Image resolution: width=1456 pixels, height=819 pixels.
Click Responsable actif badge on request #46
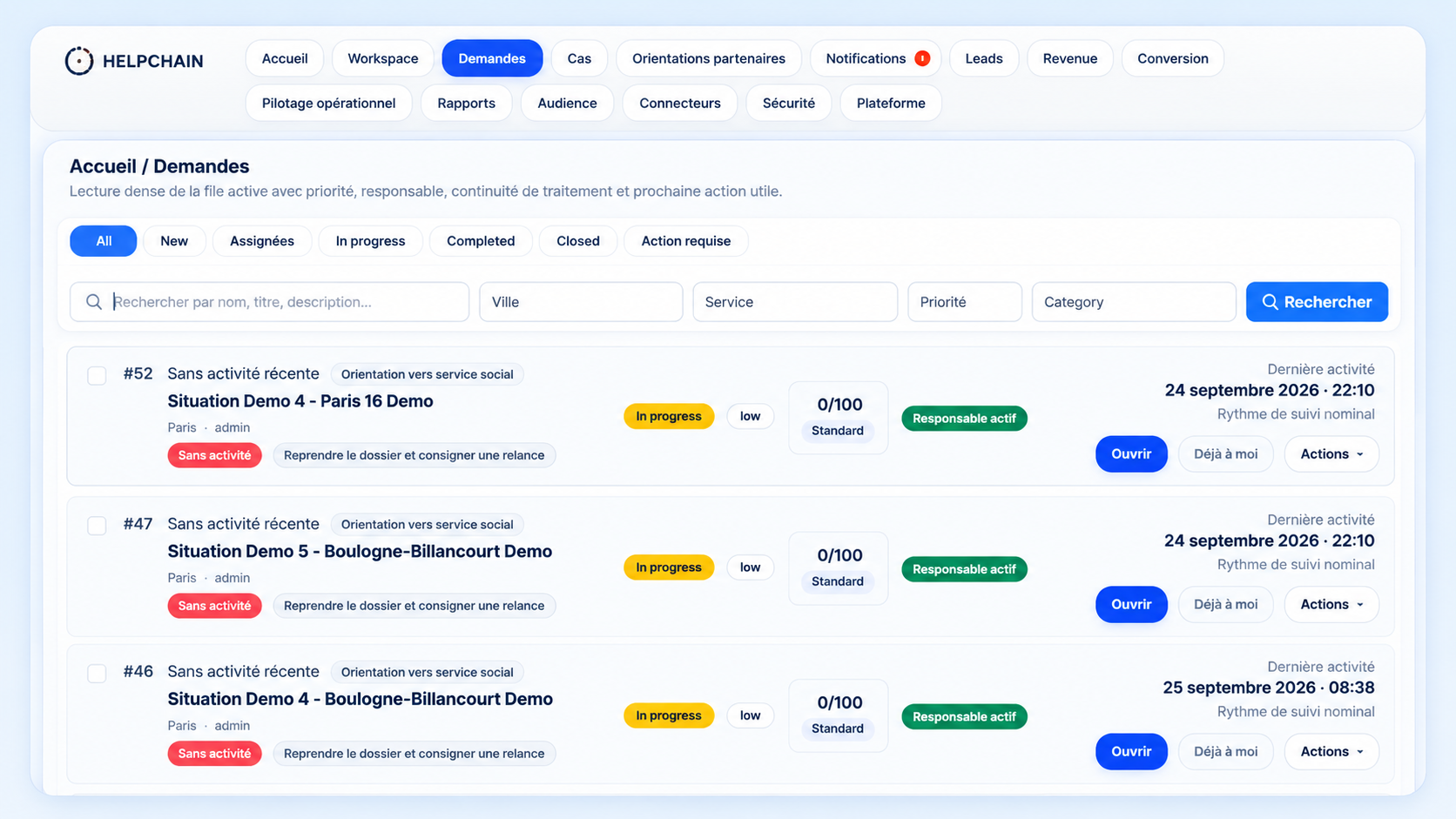pyautogui.click(x=964, y=716)
